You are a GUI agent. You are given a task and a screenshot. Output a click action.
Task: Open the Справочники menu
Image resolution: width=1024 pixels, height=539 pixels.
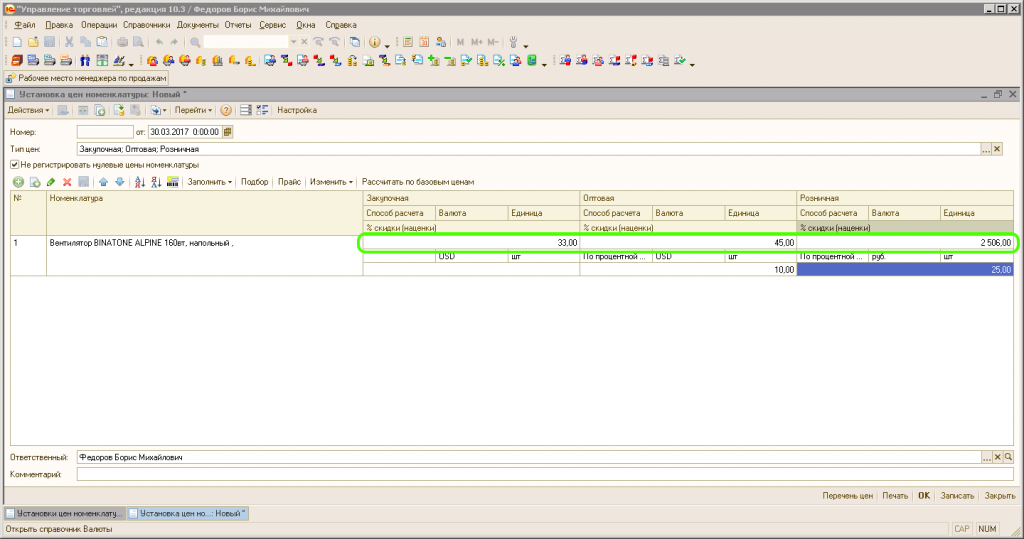(146, 25)
